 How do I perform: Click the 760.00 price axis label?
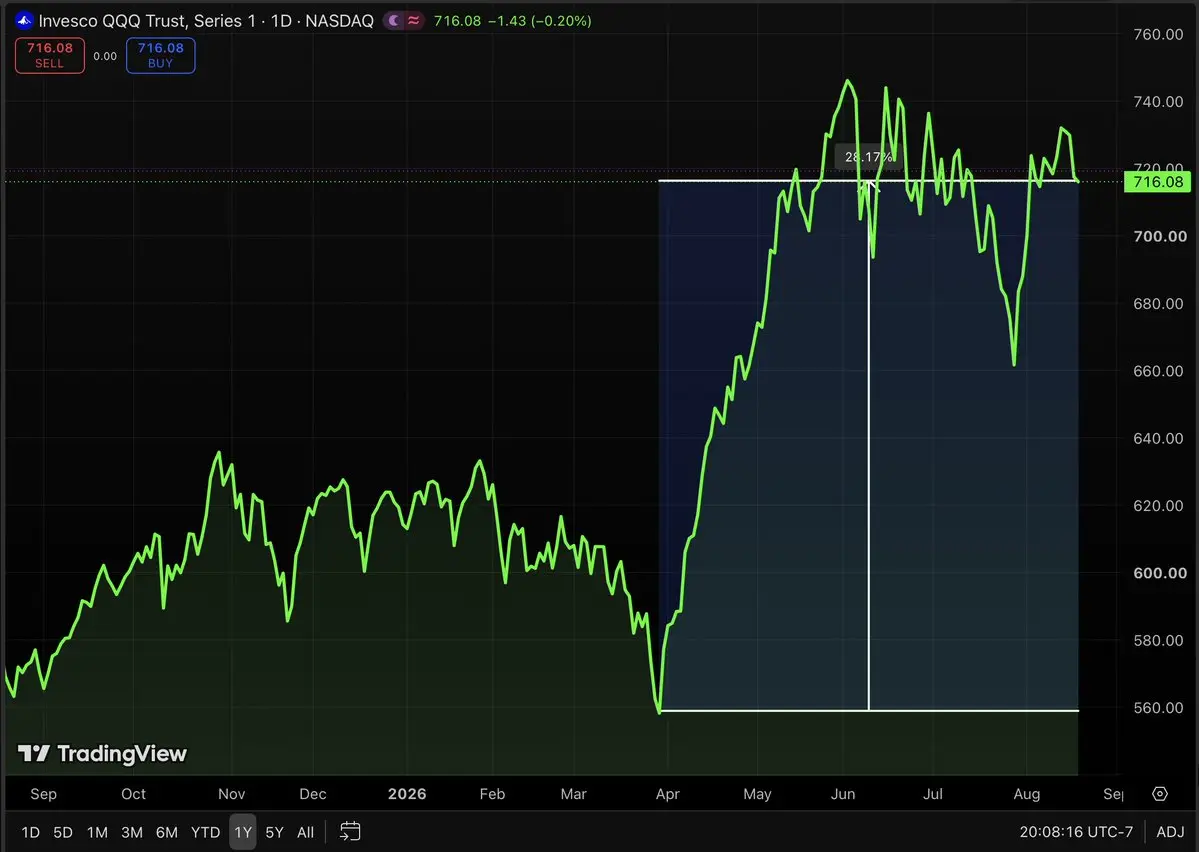pos(1158,34)
